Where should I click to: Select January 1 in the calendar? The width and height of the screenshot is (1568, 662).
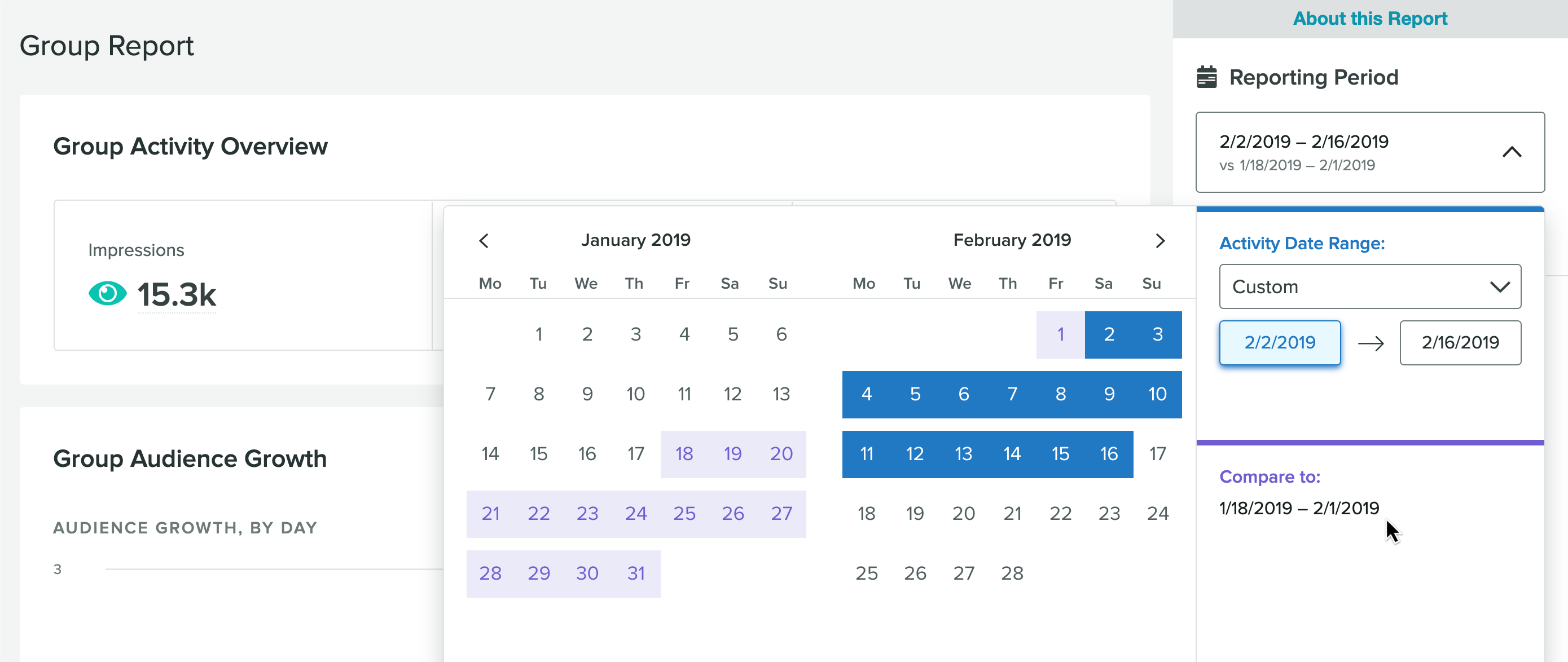(x=539, y=334)
